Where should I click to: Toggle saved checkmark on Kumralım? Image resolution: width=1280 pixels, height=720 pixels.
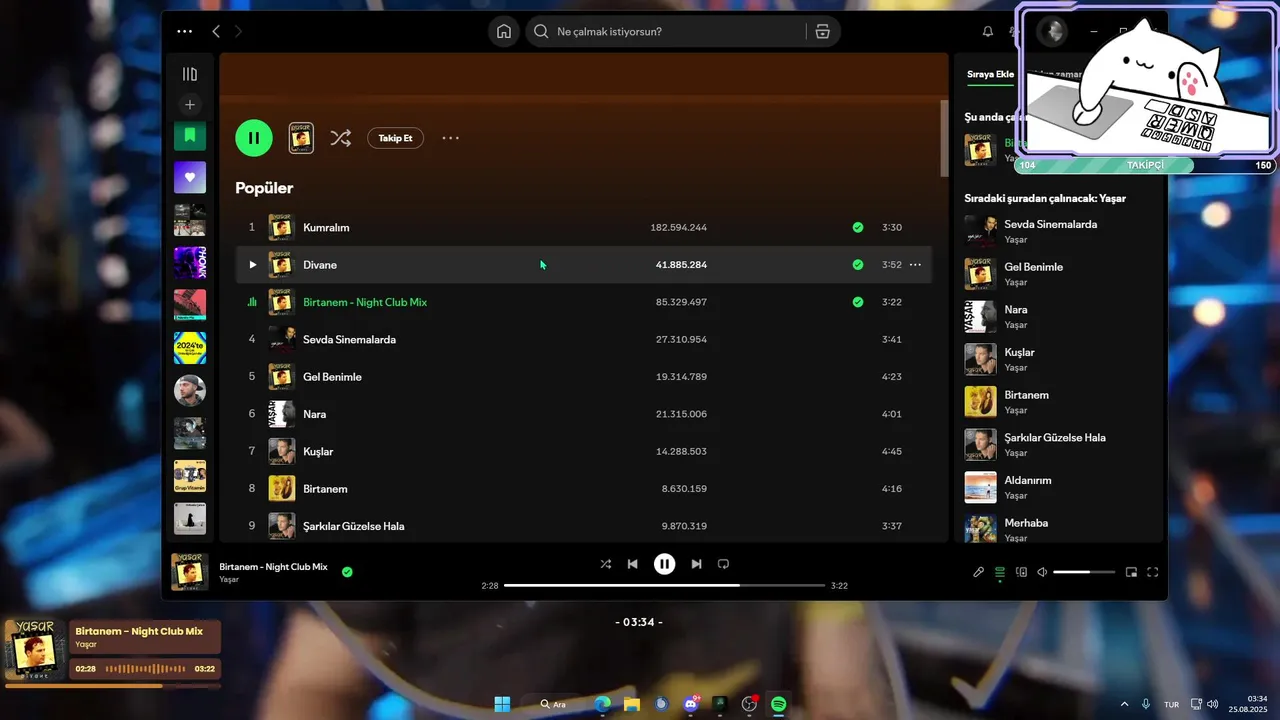tap(858, 228)
